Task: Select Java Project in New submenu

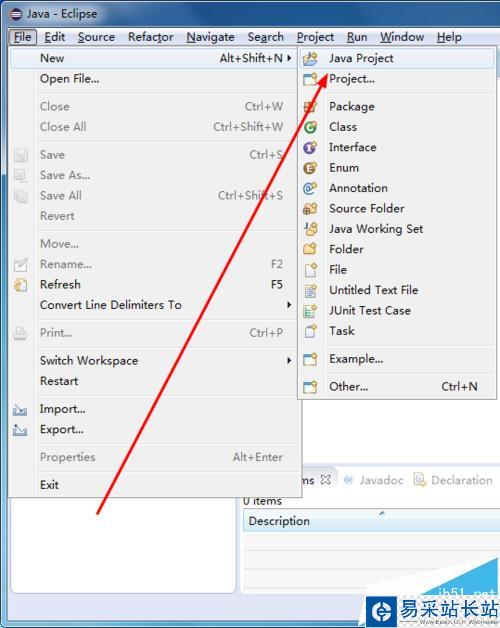Action: pyautogui.click(x=397, y=58)
